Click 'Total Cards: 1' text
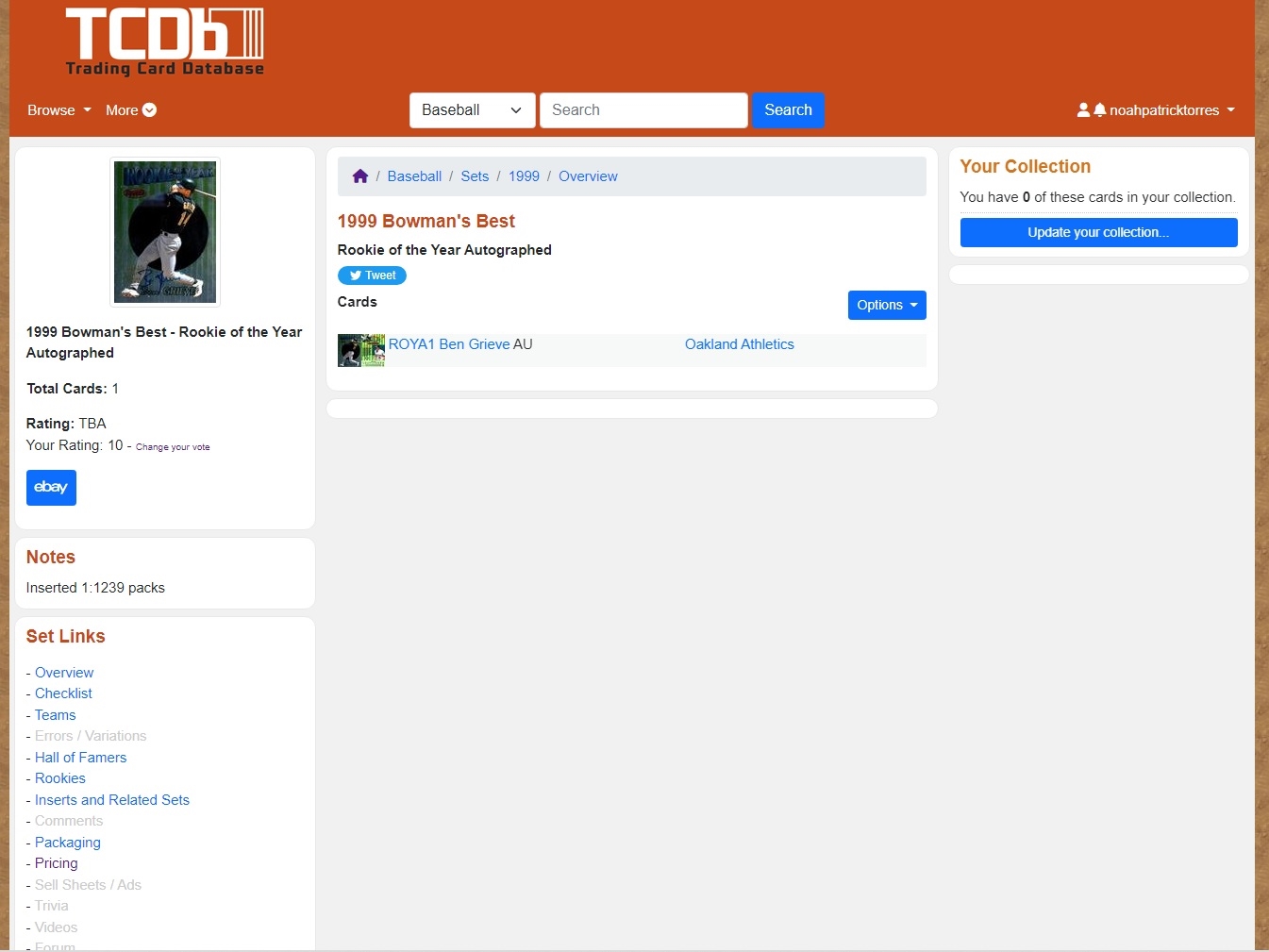The height and width of the screenshot is (952, 1269). 73,389
